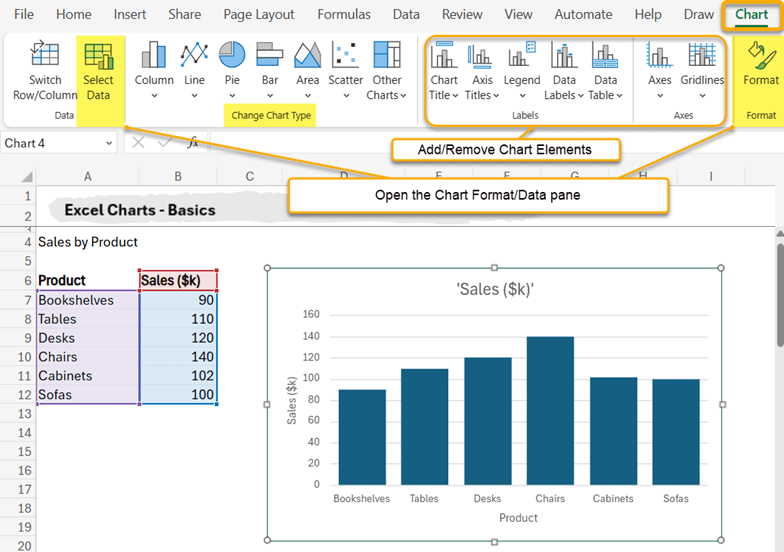
Task: Click cell containing Bookshelves
Action: [x=88, y=300]
